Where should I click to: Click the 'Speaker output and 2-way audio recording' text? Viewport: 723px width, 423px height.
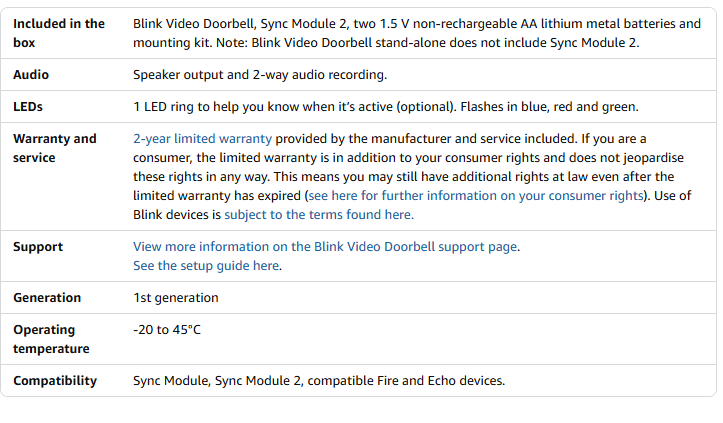pyautogui.click(x=260, y=75)
